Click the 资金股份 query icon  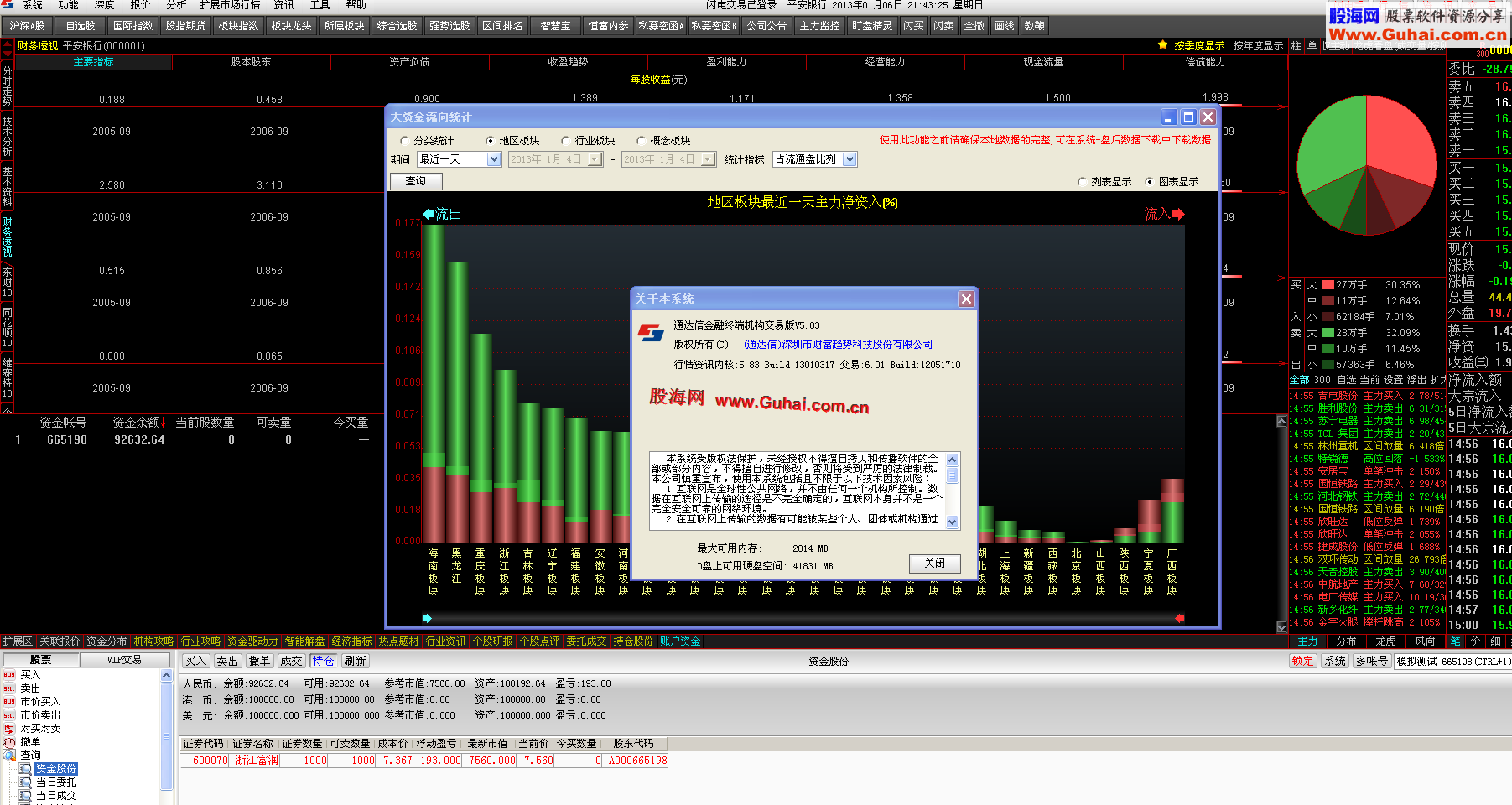tap(26, 768)
